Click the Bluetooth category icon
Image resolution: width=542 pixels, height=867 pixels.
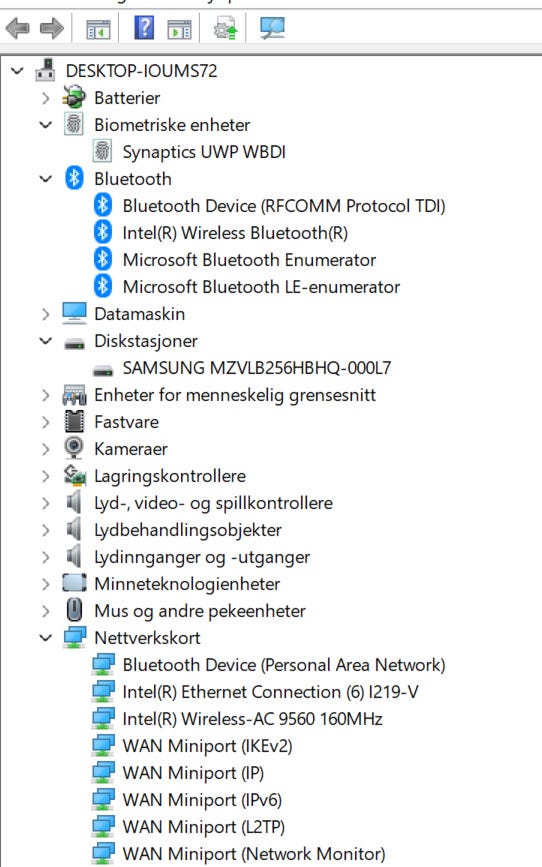pyautogui.click(x=74, y=179)
